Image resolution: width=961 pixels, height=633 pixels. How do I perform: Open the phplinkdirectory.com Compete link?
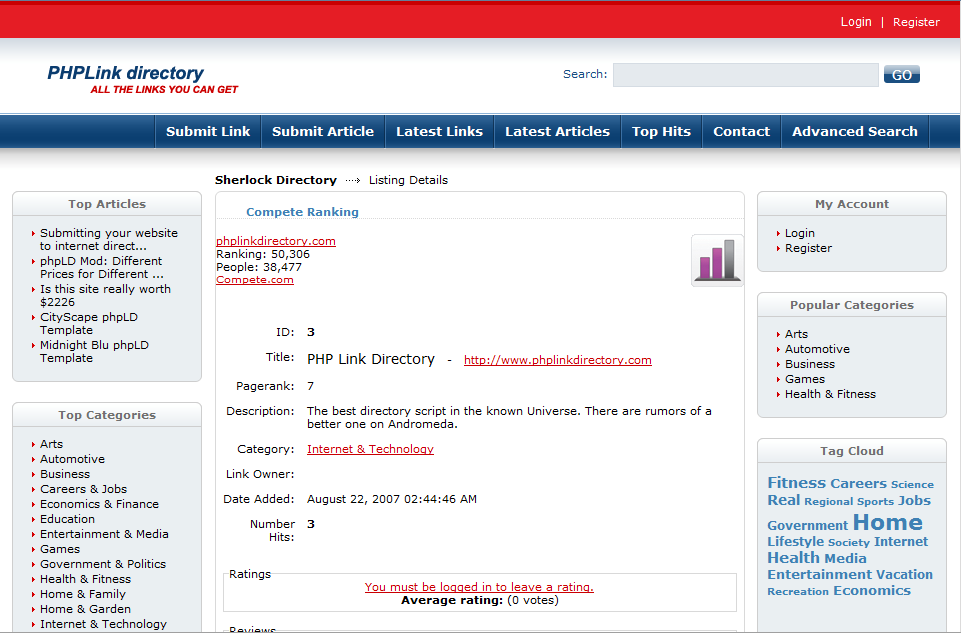(276, 241)
